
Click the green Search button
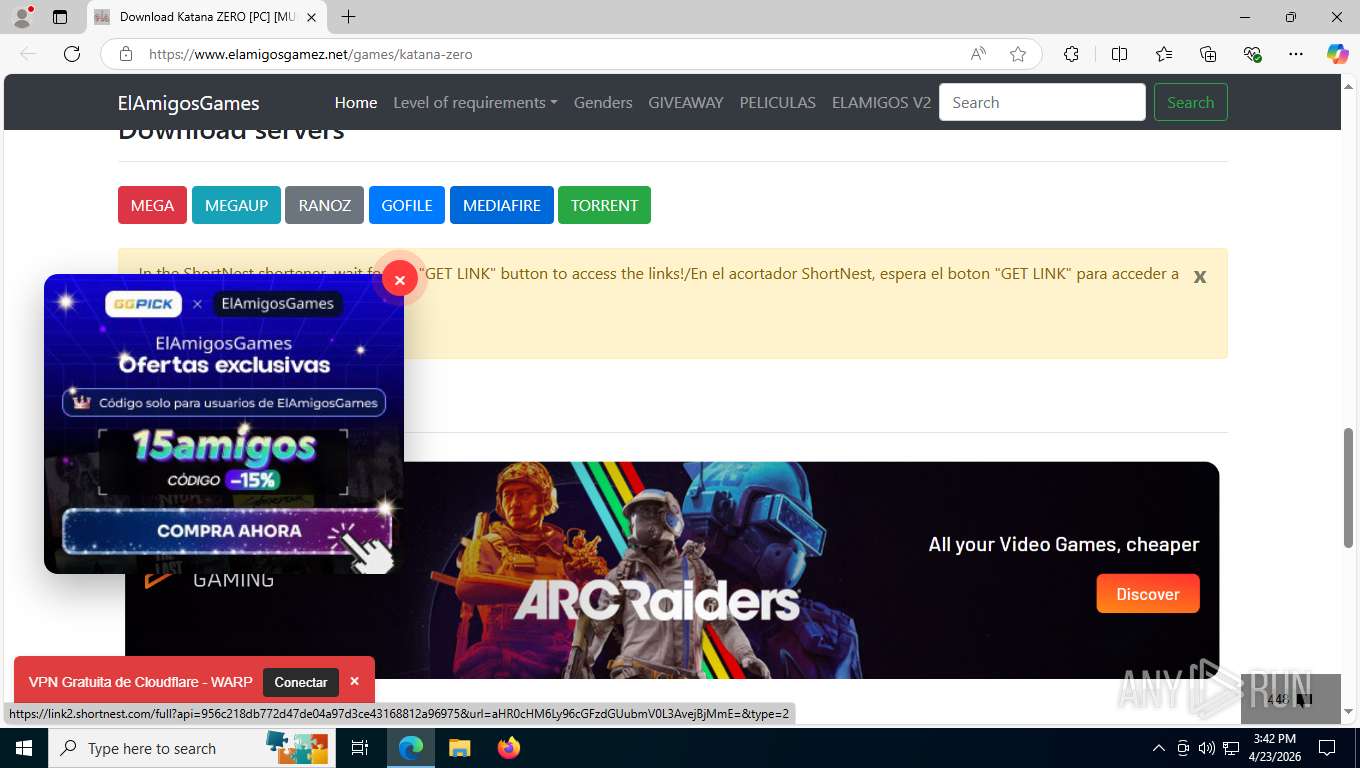click(x=1190, y=102)
